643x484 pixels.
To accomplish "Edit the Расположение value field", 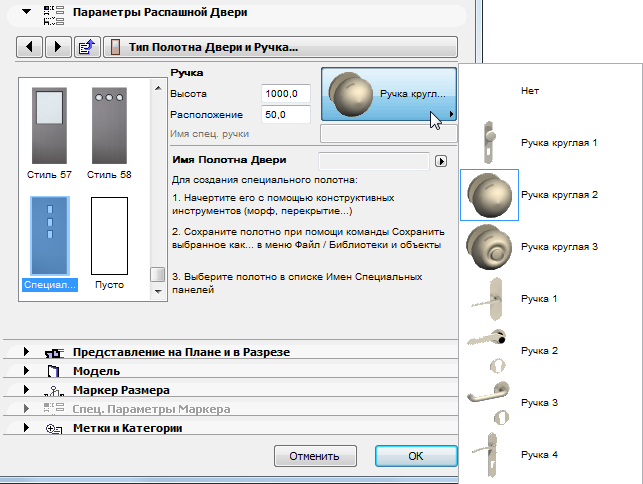I will 285,114.
